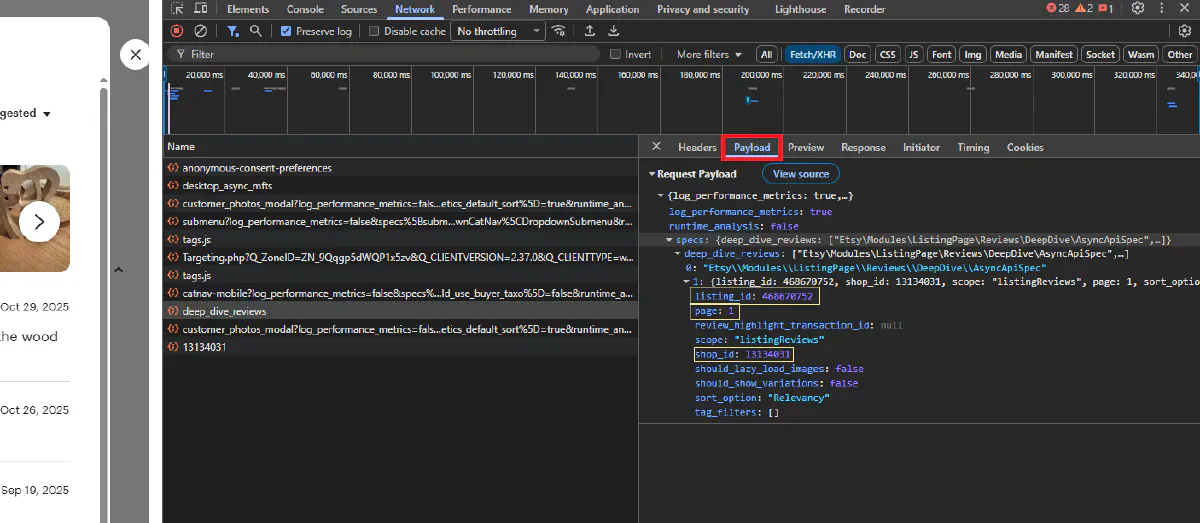Open the network search magnifier icon
Image resolution: width=1200 pixels, height=523 pixels.
pos(256,31)
